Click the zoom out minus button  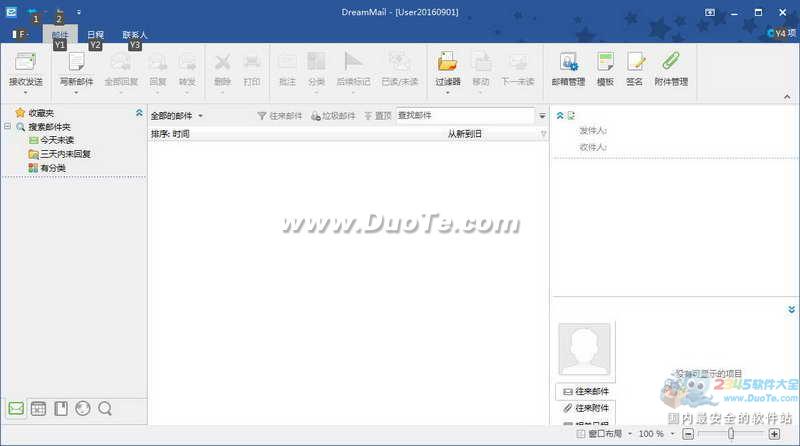(688, 434)
